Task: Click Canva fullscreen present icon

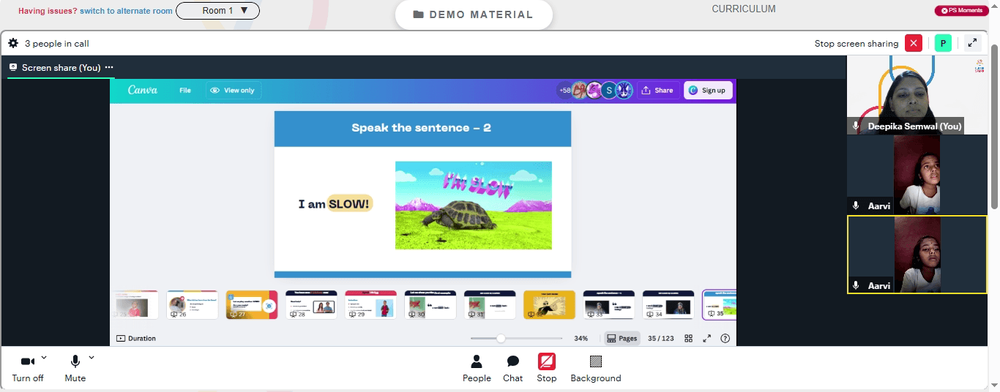Action: pyautogui.click(x=707, y=338)
